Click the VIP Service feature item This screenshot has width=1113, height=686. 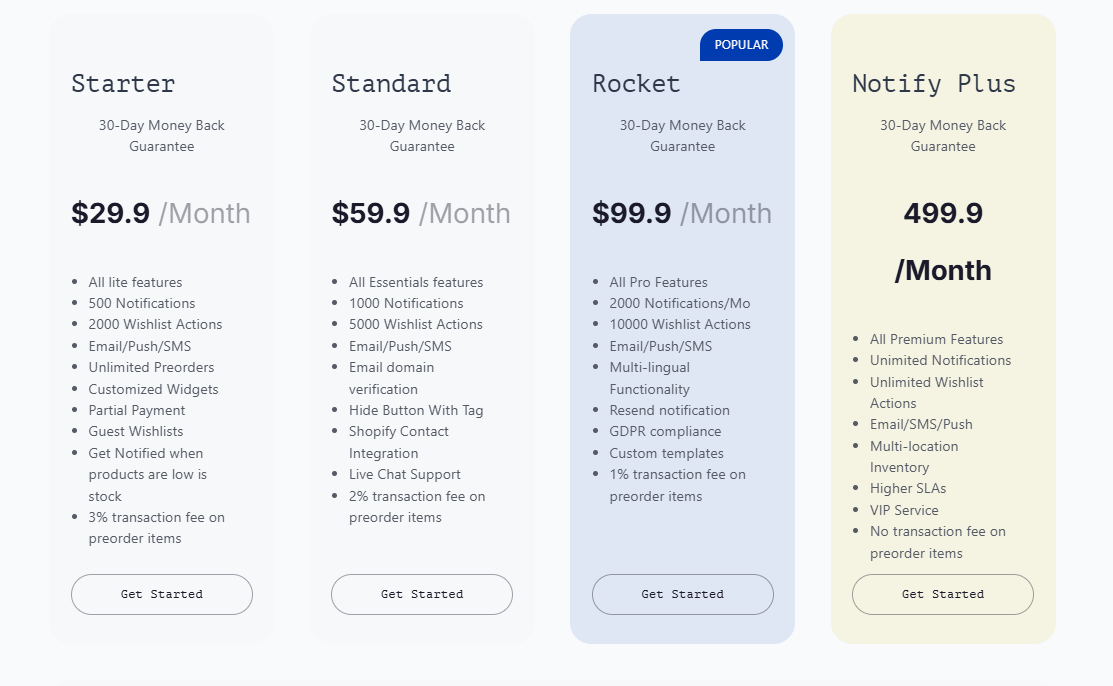coord(904,510)
